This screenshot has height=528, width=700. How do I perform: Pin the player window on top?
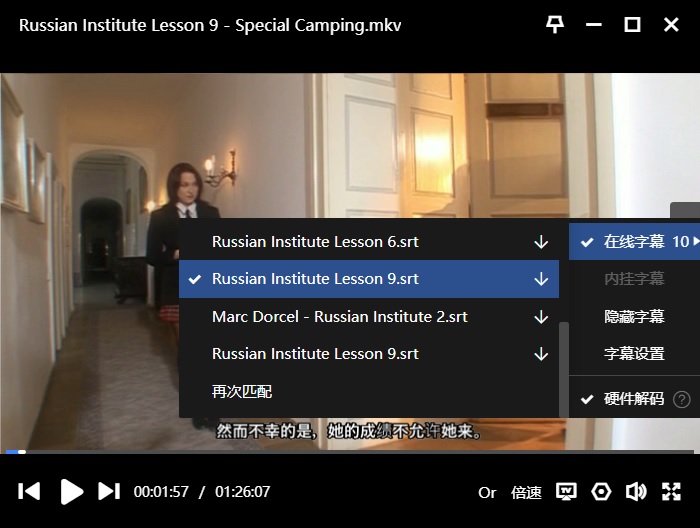coord(555,25)
